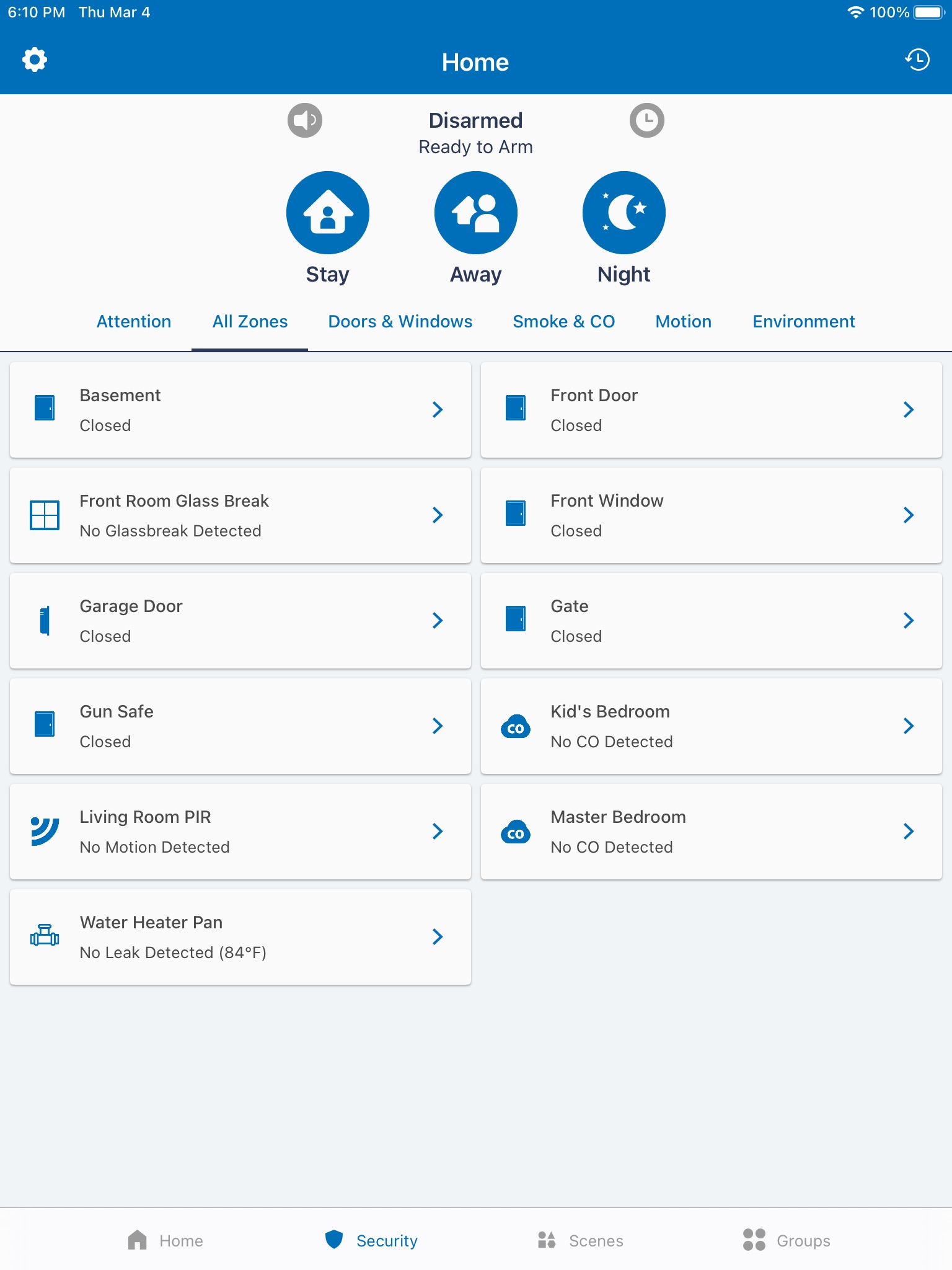Expand Garage Door zone chevron
Viewport: 952px width, 1270px height.
[438, 620]
